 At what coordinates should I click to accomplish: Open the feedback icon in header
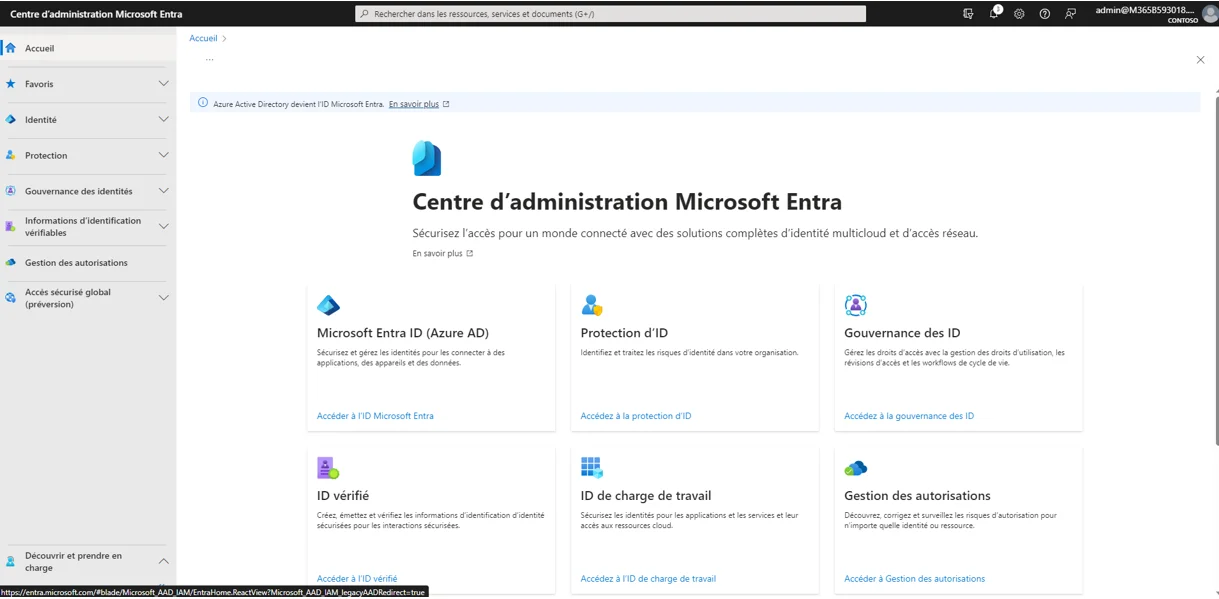pyautogui.click(x=1070, y=14)
